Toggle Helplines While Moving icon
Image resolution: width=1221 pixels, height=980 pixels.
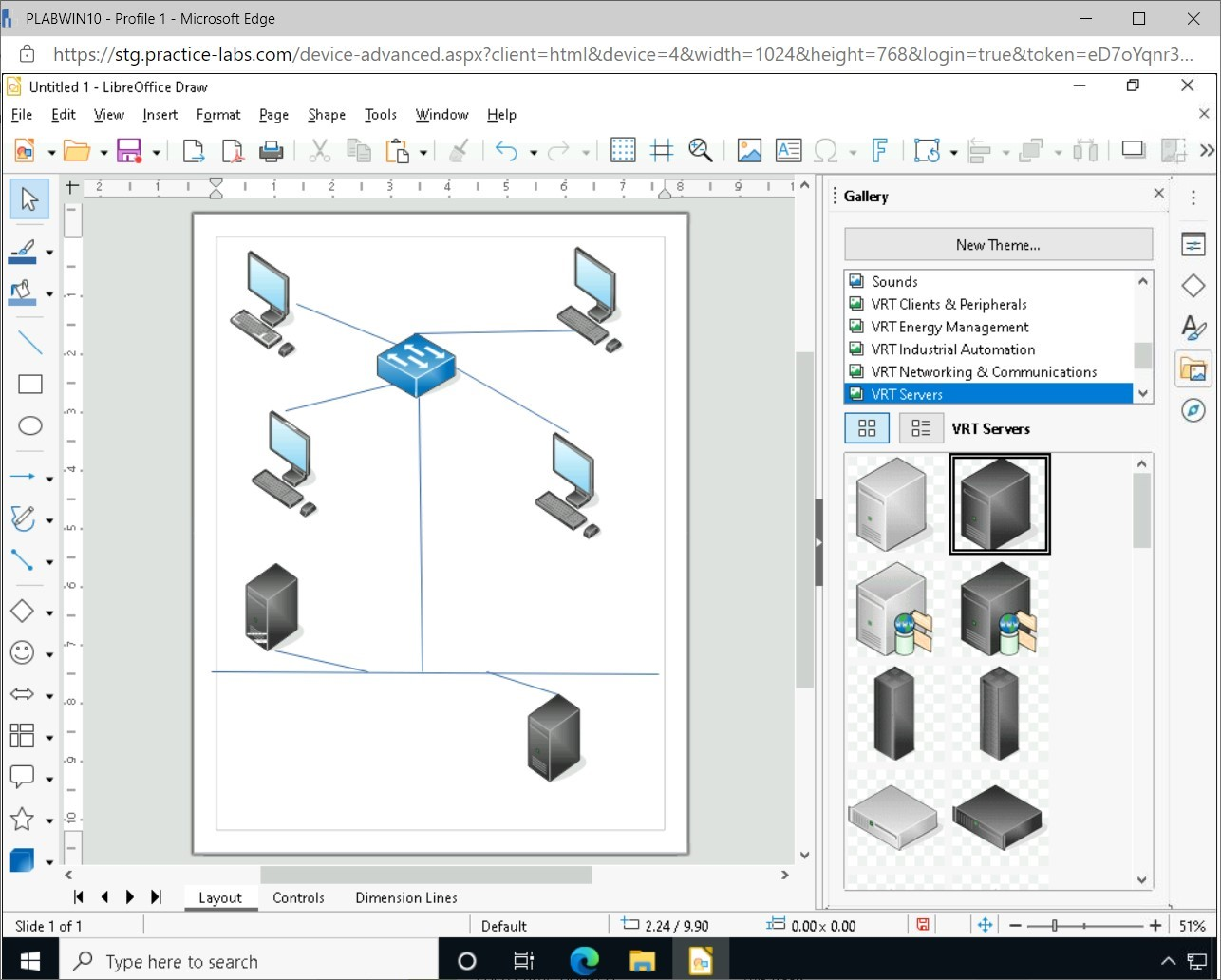[662, 150]
